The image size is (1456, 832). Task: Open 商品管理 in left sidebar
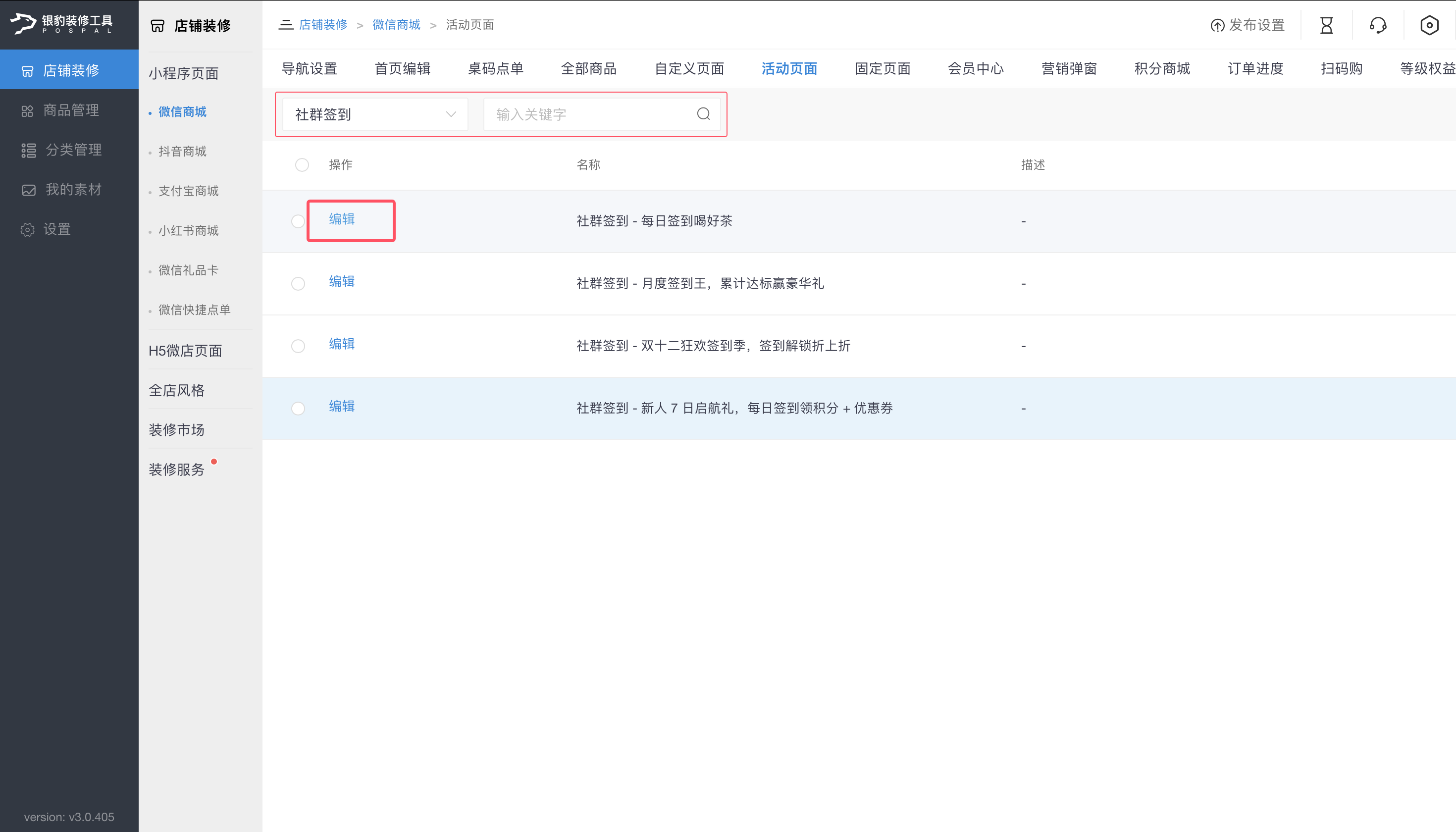pyautogui.click(x=70, y=110)
